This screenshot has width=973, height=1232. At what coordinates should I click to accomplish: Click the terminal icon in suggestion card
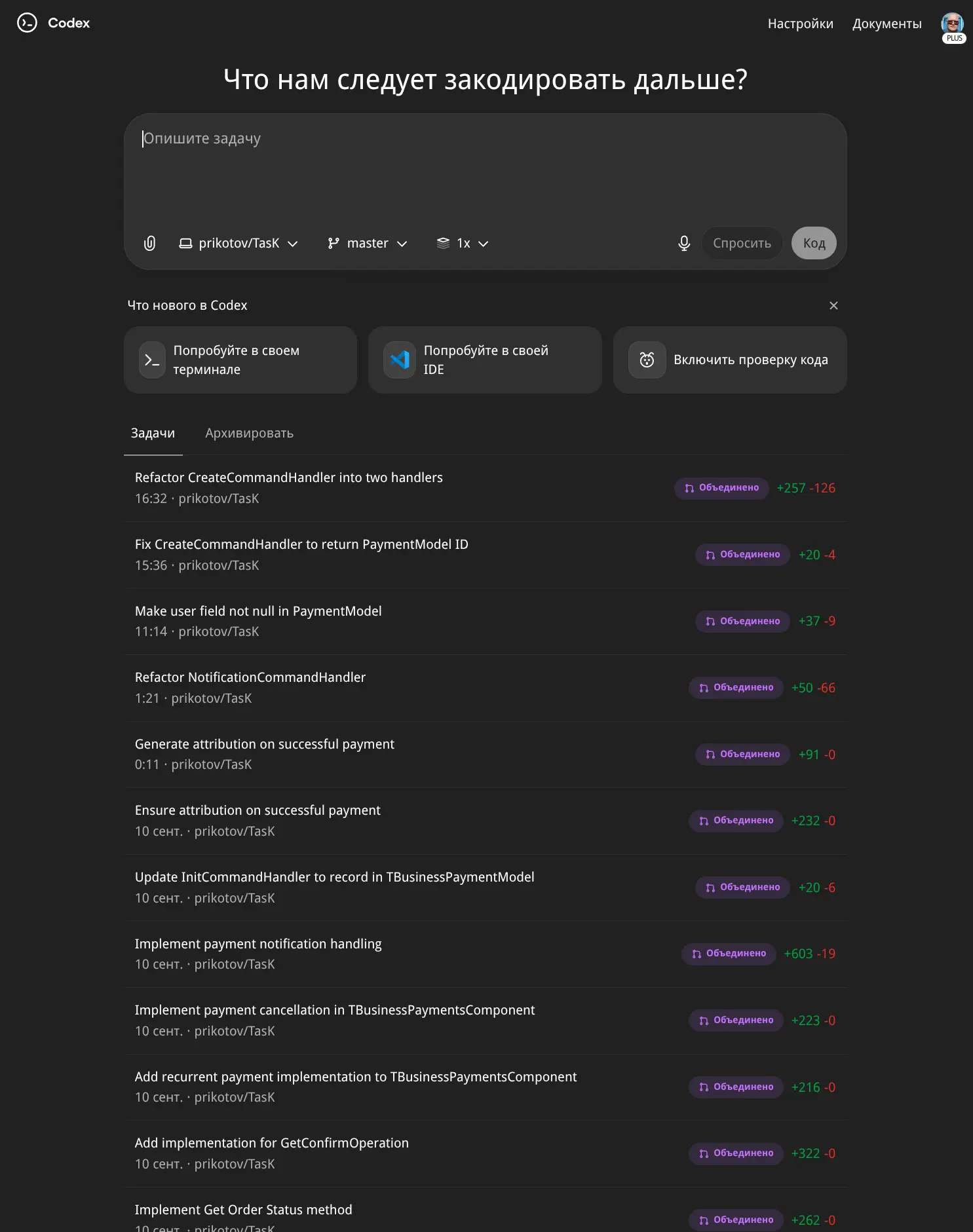(x=152, y=360)
